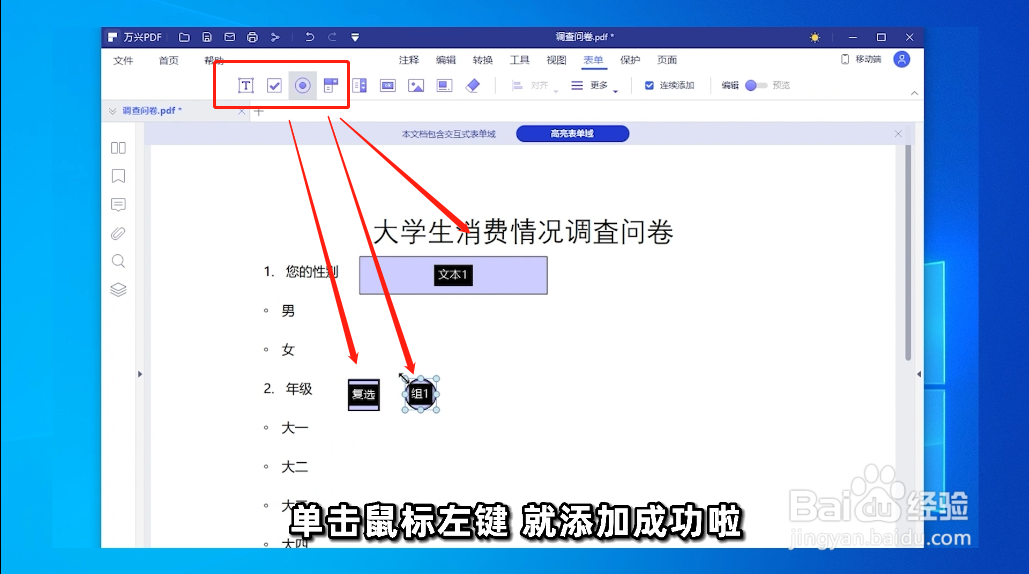Click the 男 option text
The height and width of the screenshot is (574, 1029).
pos(288,311)
